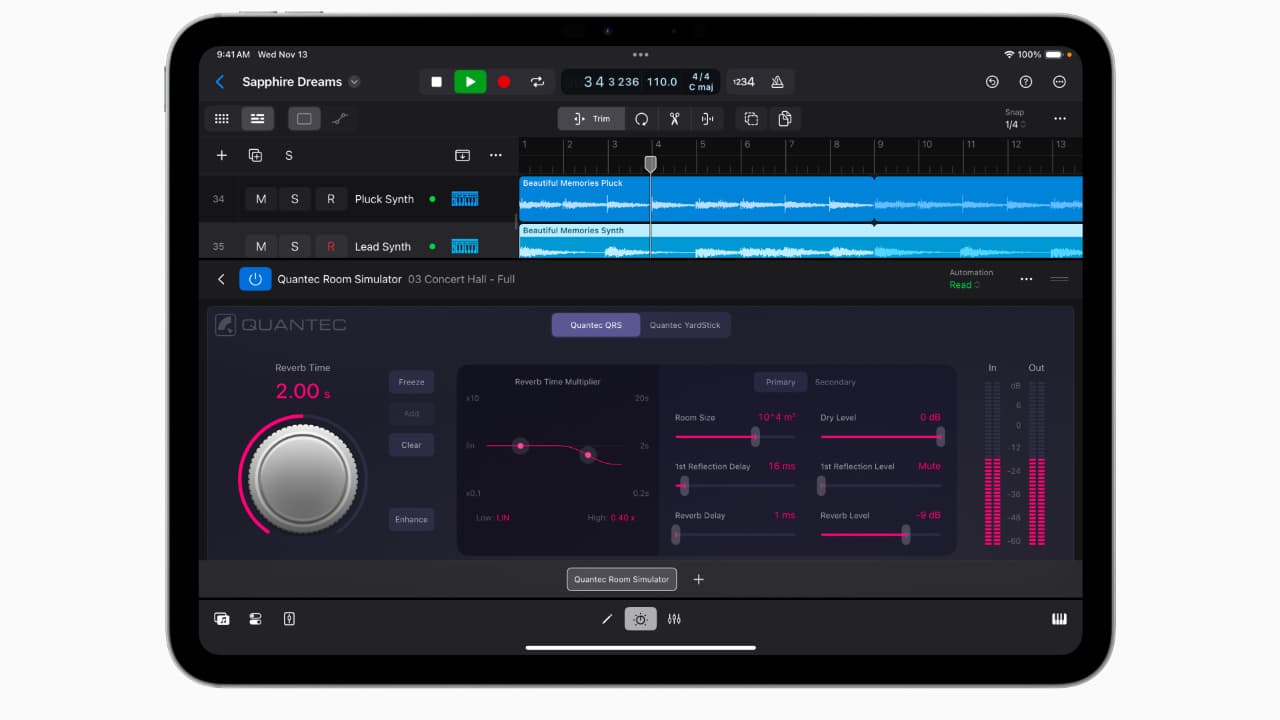Image resolution: width=1280 pixels, height=720 pixels.
Task: Mute the Lead Synth track
Action: click(x=261, y=246)
